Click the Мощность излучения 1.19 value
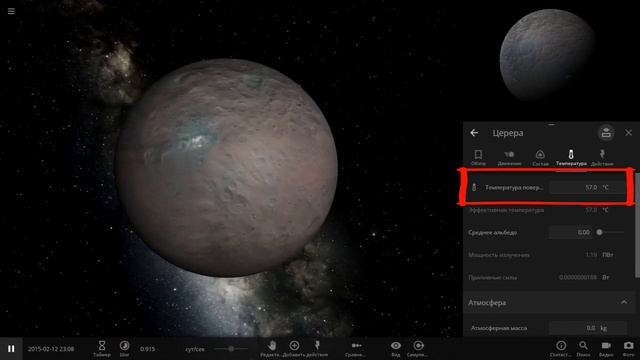Viewport: 640px width, 360px height. pyautogui.click(x=591, y=255)
